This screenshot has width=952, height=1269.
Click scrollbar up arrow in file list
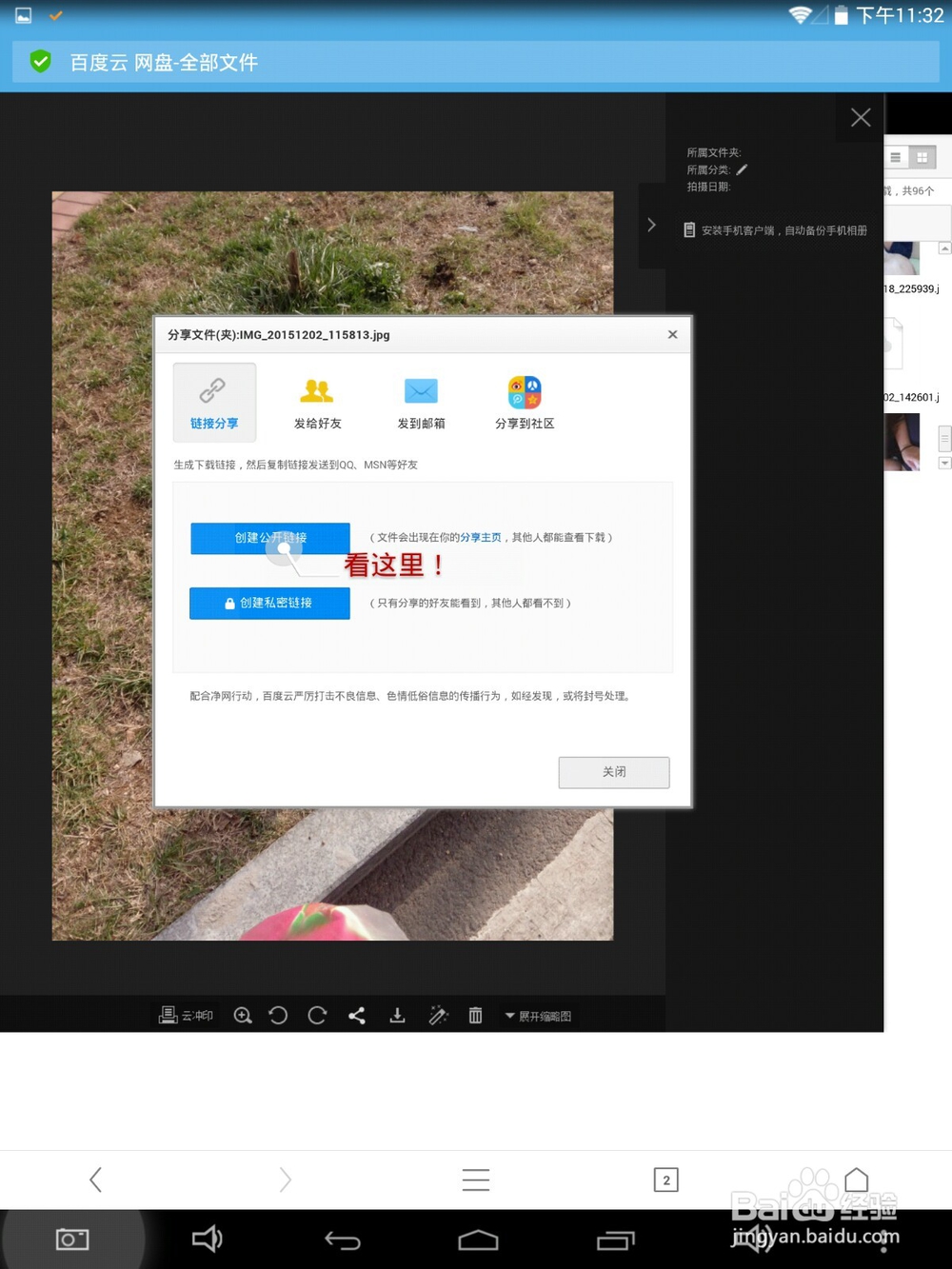(944, 248)
